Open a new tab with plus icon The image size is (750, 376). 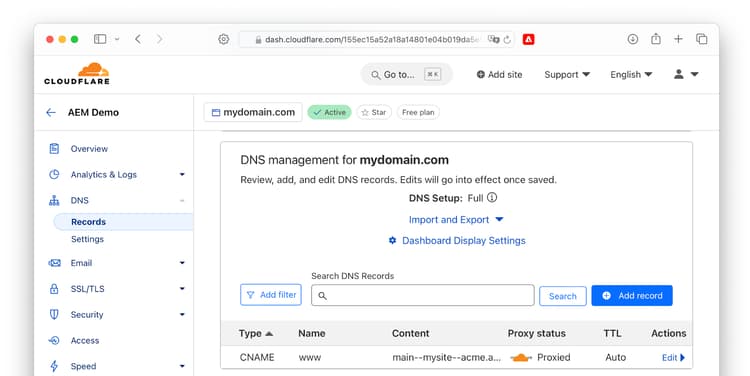tap(678, 39)
